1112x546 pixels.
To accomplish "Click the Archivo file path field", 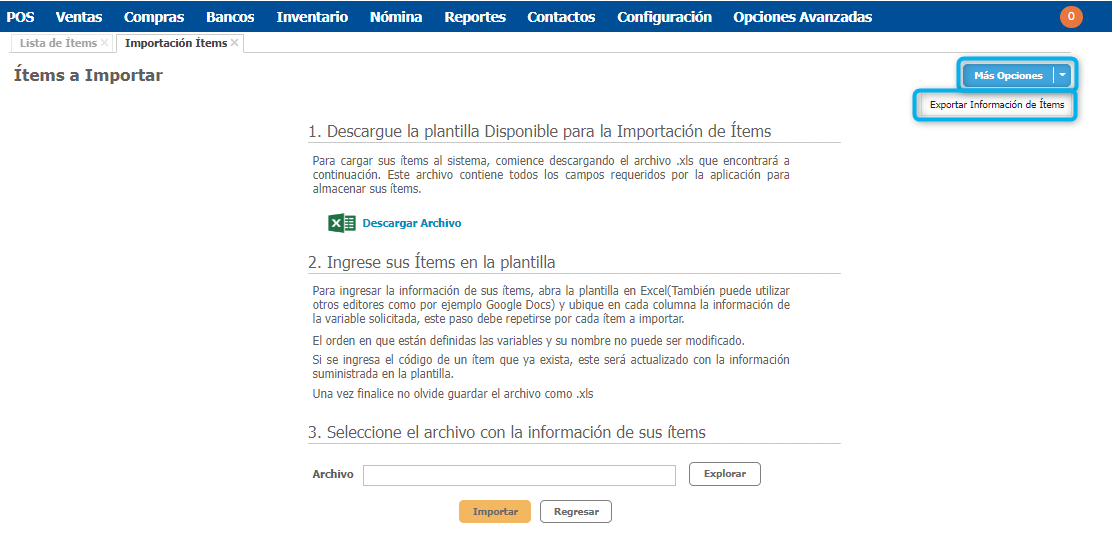I will coord(519,474).
